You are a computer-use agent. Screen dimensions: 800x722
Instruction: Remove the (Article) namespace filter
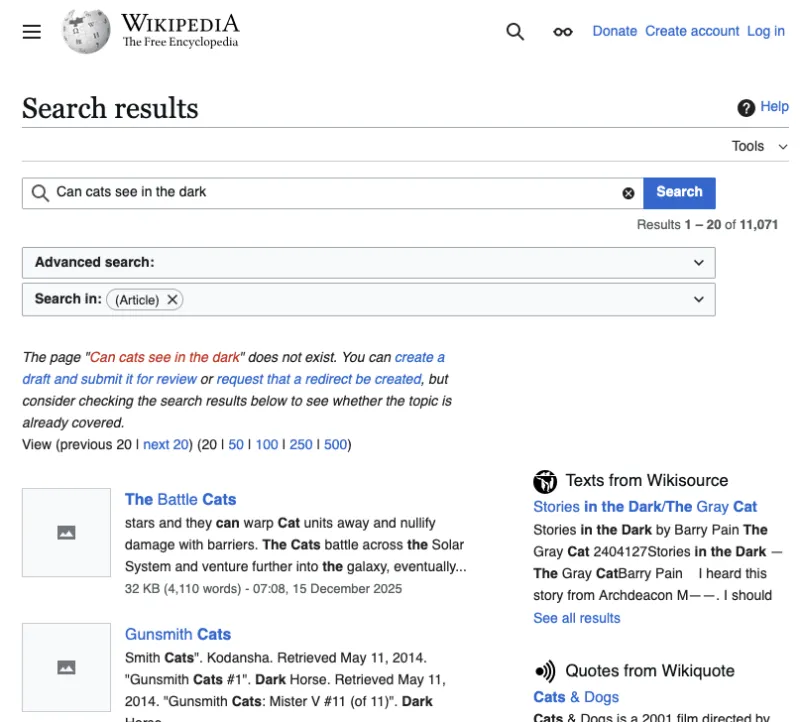click(x=172, y=300)
